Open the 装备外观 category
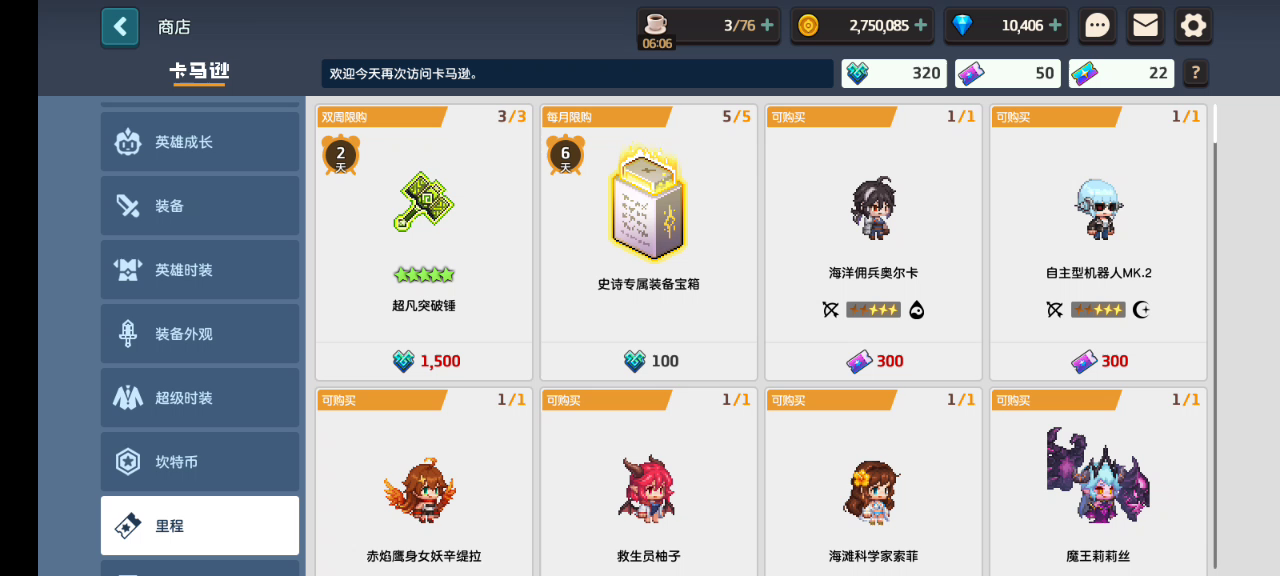The width and height of the screenshot is (1280, 576). (200, 334)
